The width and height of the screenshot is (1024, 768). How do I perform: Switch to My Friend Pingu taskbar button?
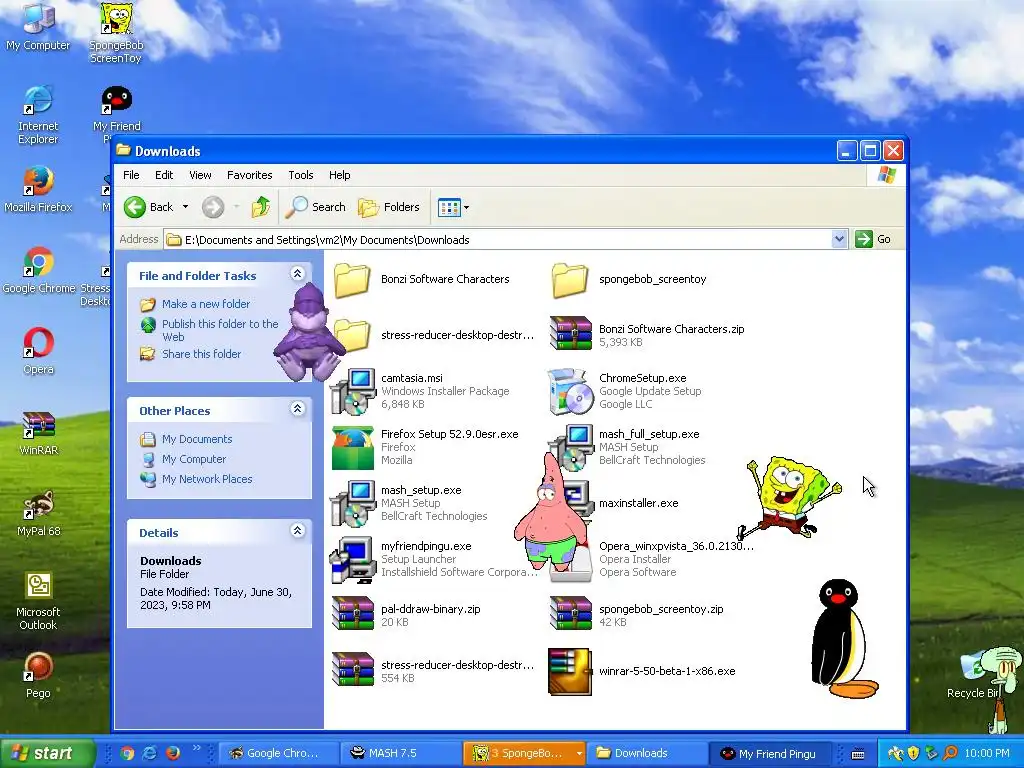[x=769, y=754]
